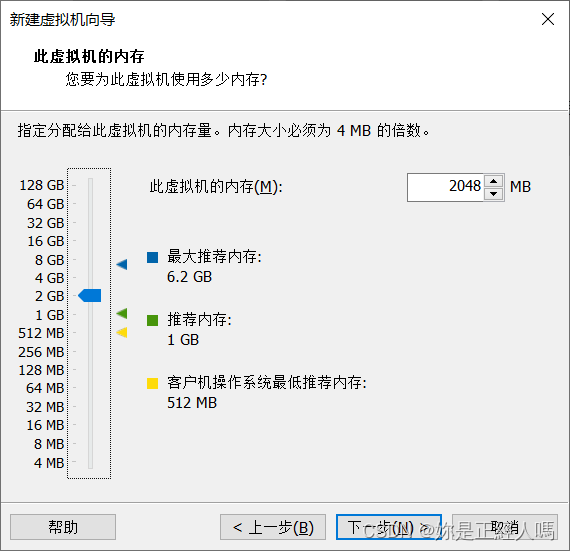
Task: Click the yellow 客户机操作系统最低推荐内存 legend square
Action: 152,383
